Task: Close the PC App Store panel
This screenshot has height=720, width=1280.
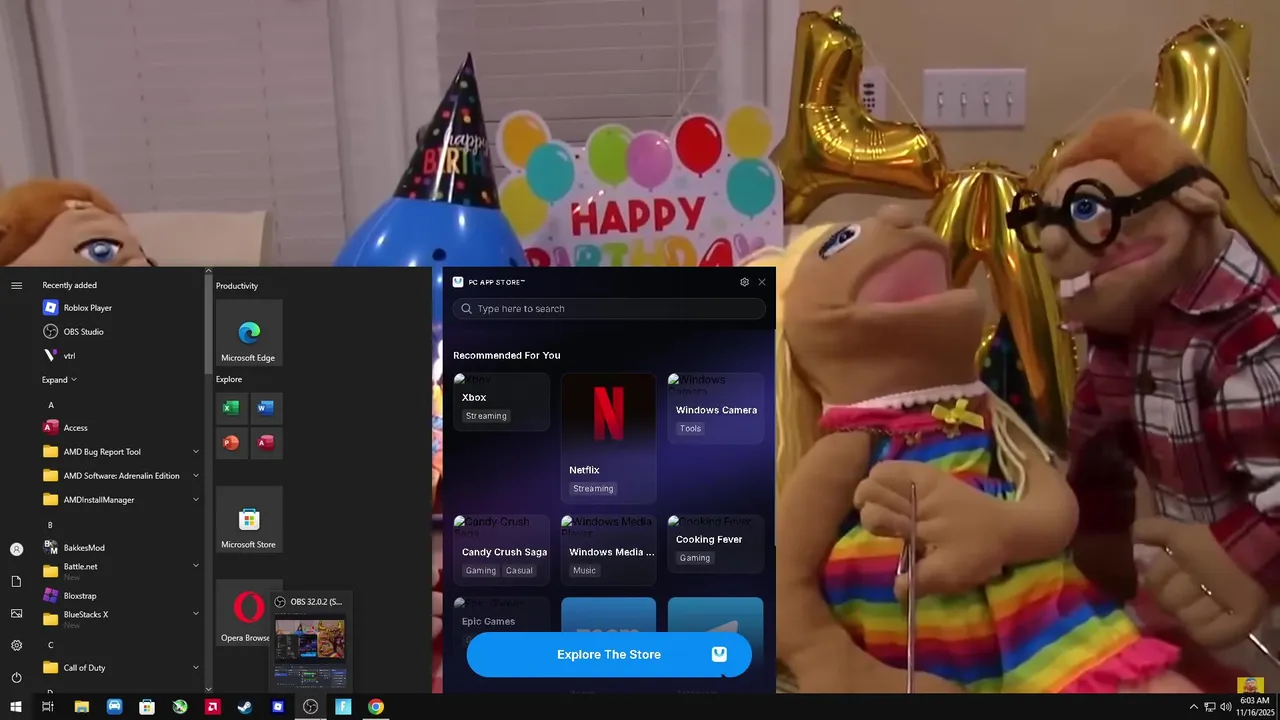Action: (x=762, y=282)
